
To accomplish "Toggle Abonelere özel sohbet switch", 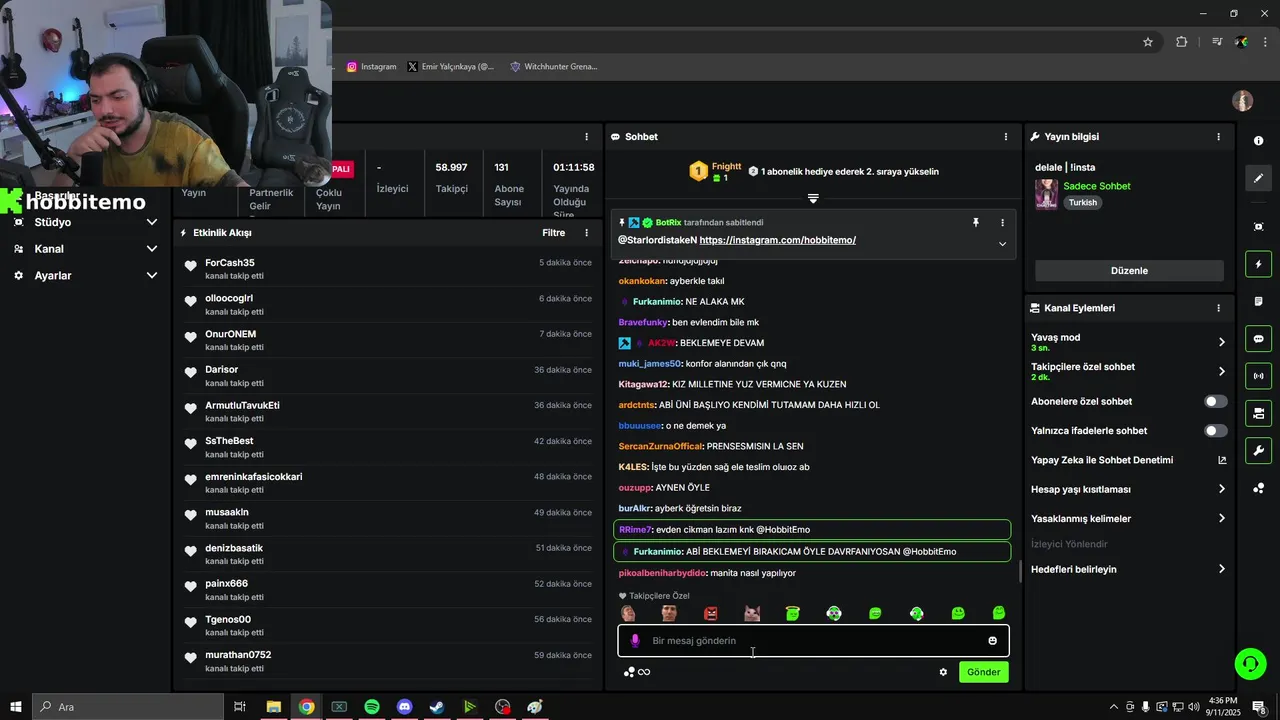I will tap(1215, 401).
